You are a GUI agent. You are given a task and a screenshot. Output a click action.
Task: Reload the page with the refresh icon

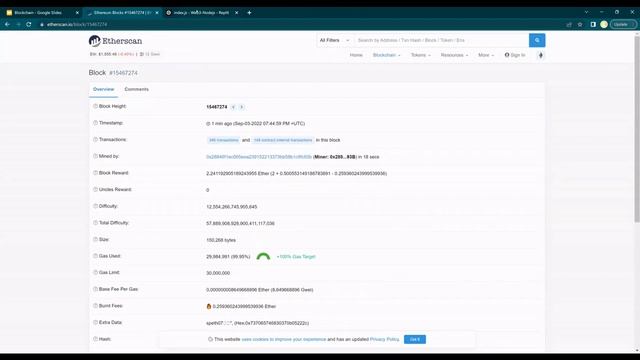coord(29,24)
